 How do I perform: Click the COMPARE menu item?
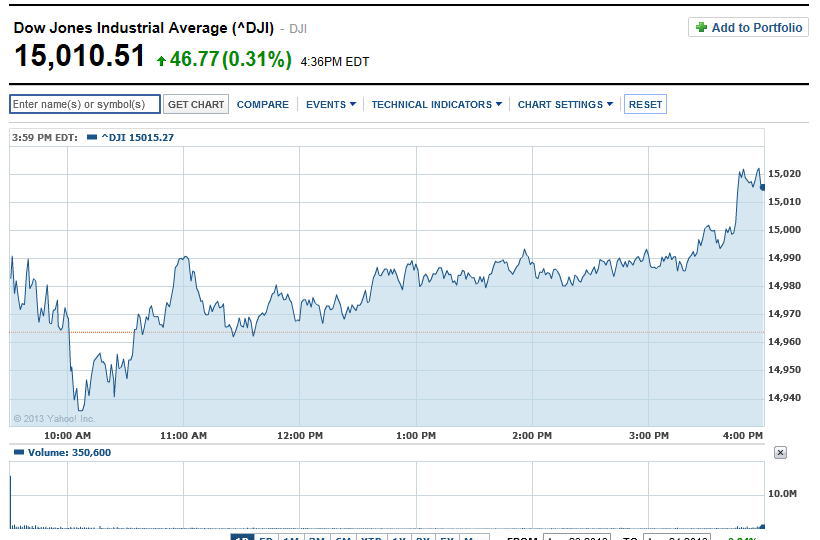[x=263, y=105]
